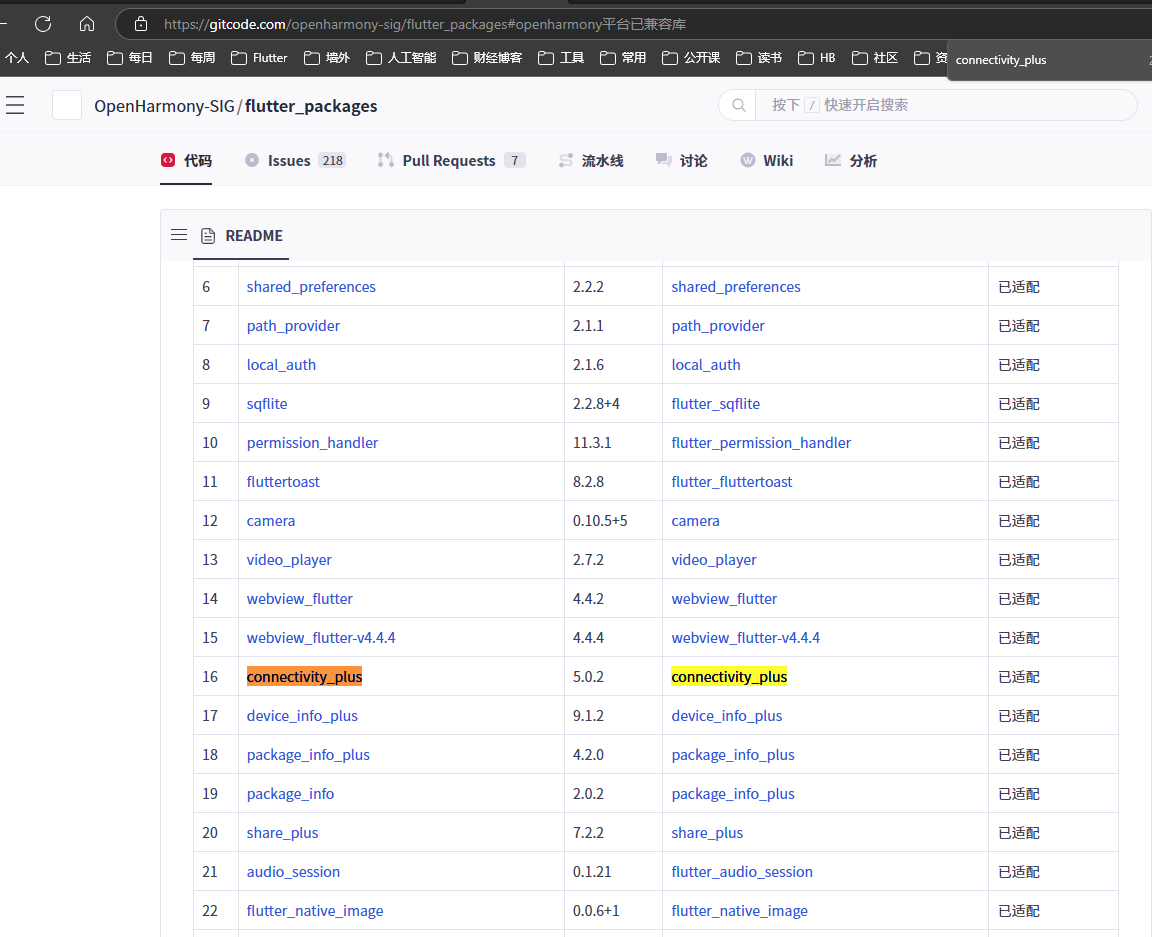Toggle README outline list icon
Viewport: 1152px width, 937px height.
179,235
